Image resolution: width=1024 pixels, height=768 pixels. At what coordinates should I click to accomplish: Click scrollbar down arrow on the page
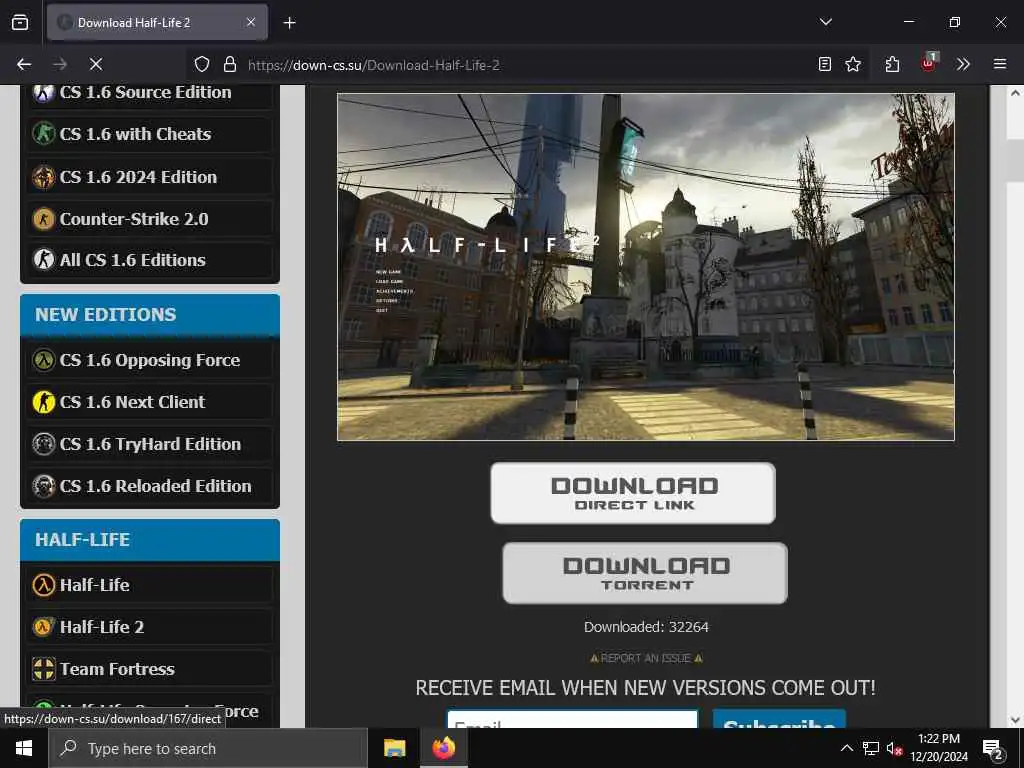(x=1015, y=720)
